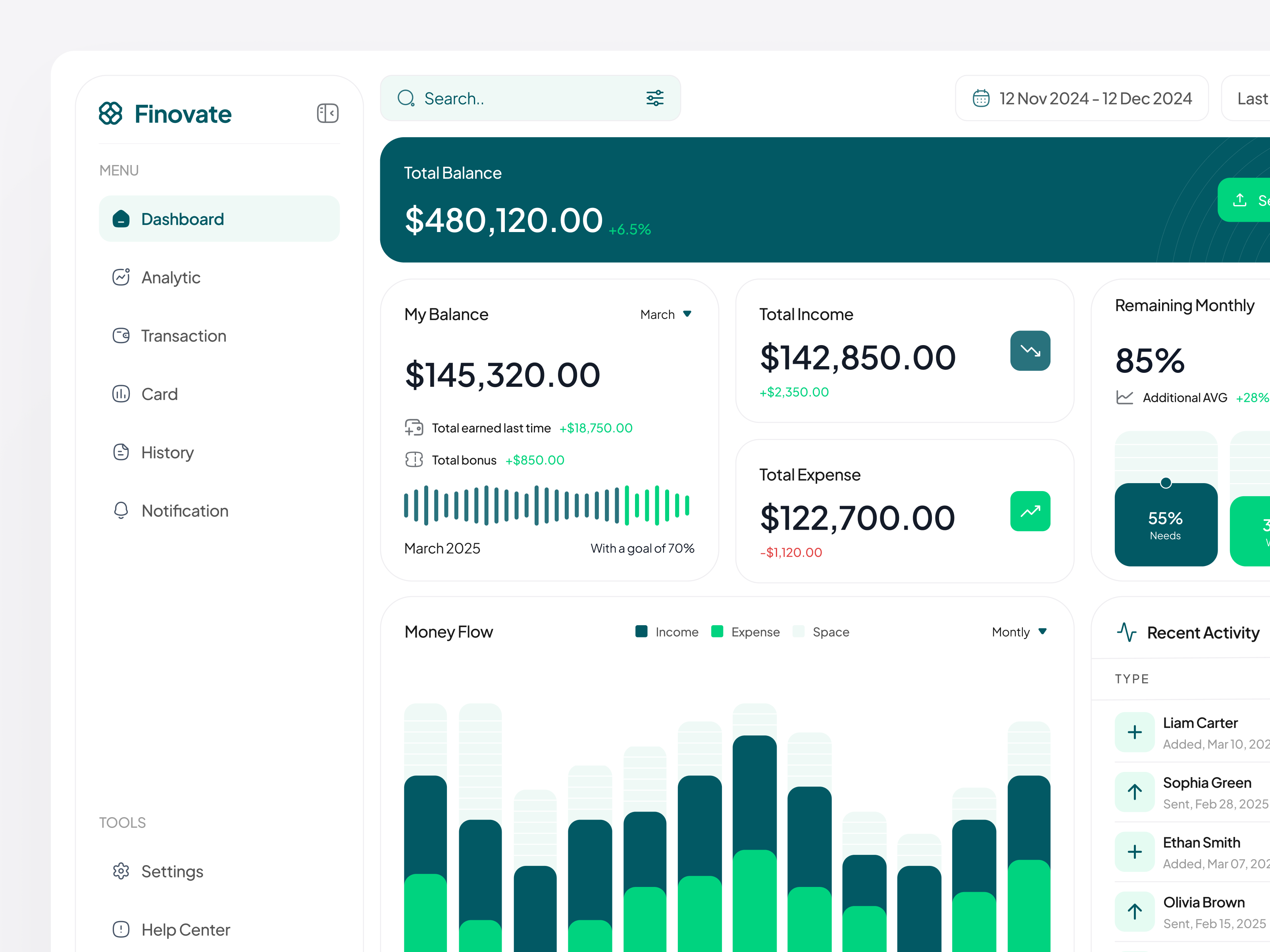Screen dimensions: 1270x952
Task: Open Settings under Tools
Action: point(219,871)
